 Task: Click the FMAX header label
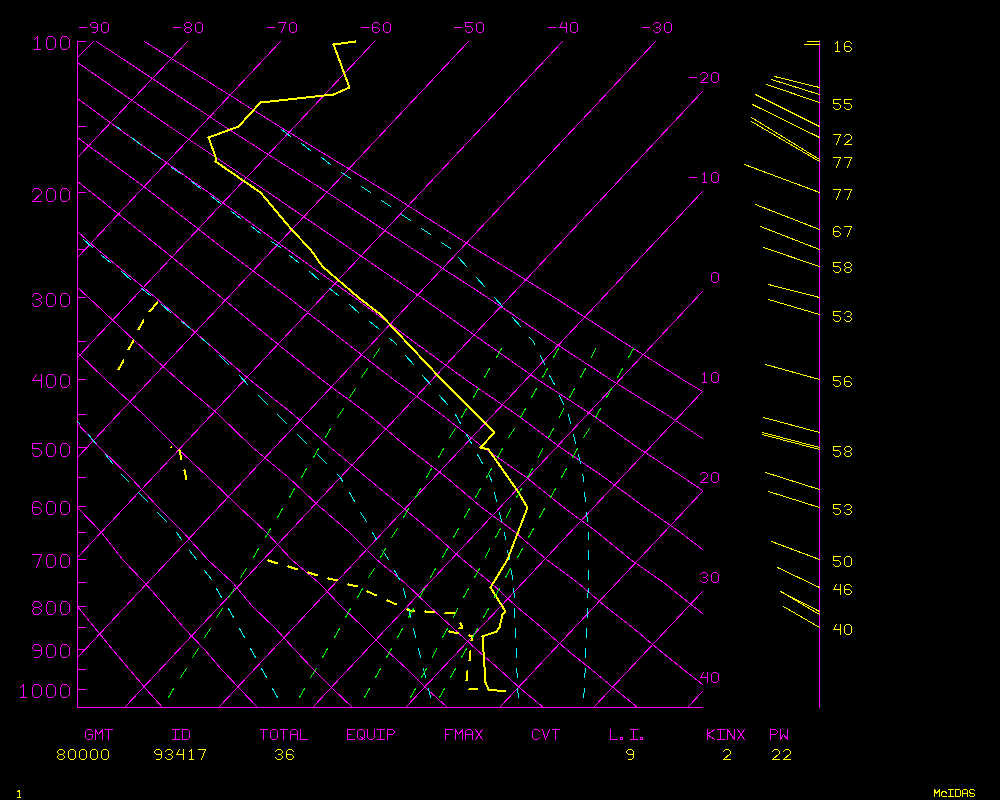pyautogui.click(x=463, y=735)
